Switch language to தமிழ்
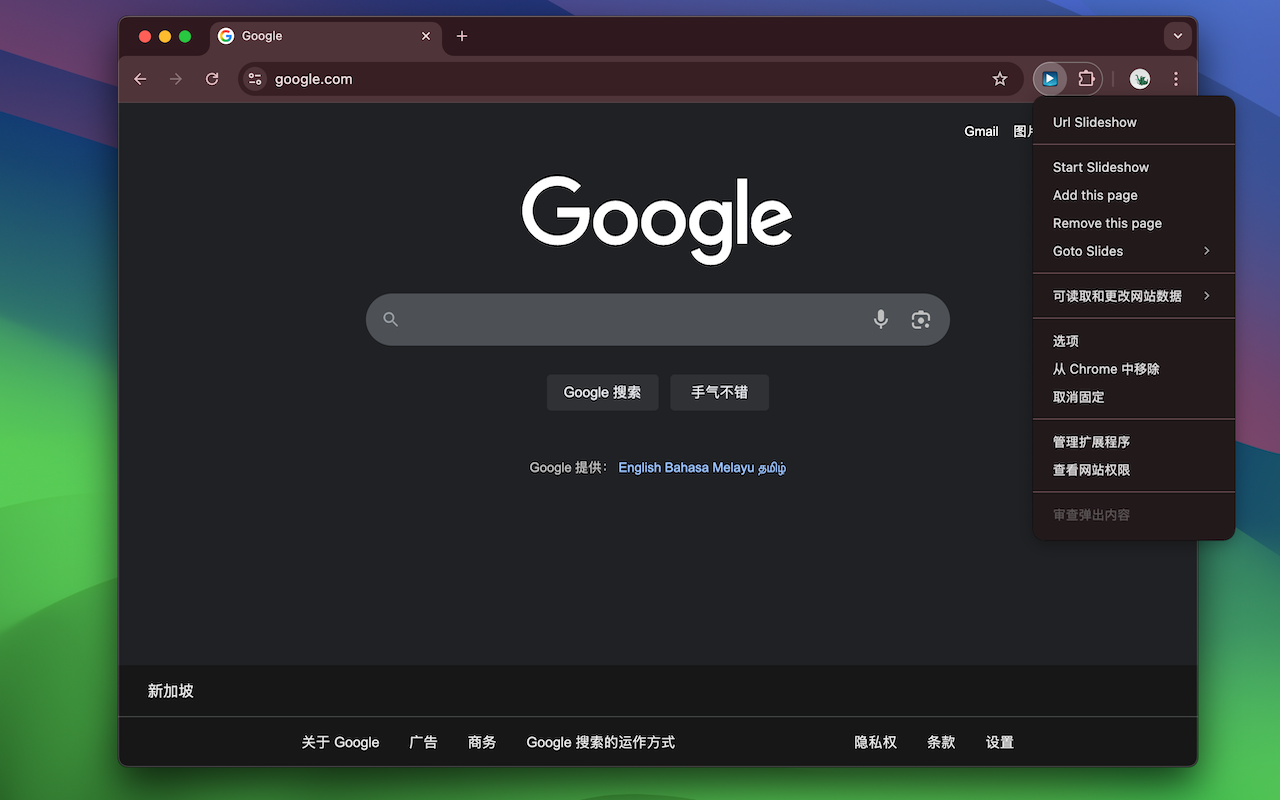The width and height of the screenshot is (1280, 800). point(772,467)
